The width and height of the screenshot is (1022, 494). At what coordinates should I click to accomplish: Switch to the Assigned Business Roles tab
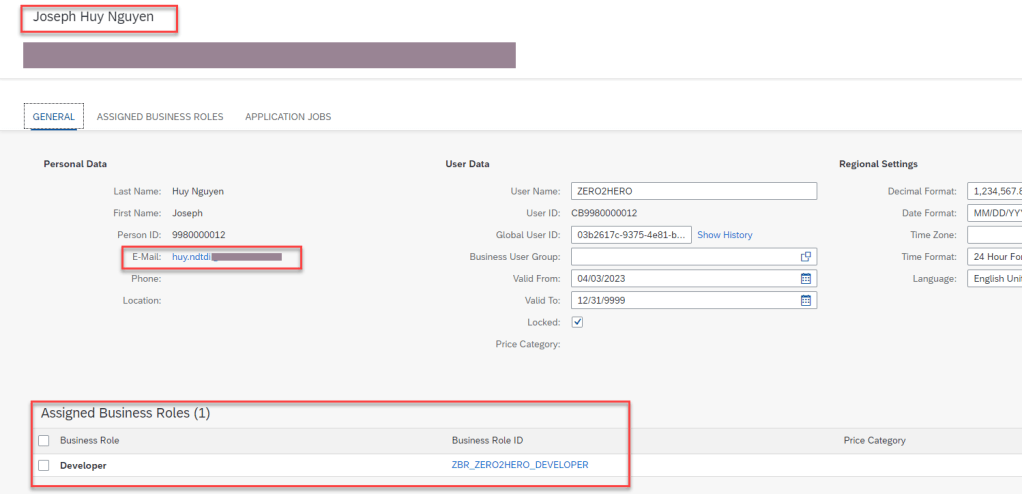[160, 117]
